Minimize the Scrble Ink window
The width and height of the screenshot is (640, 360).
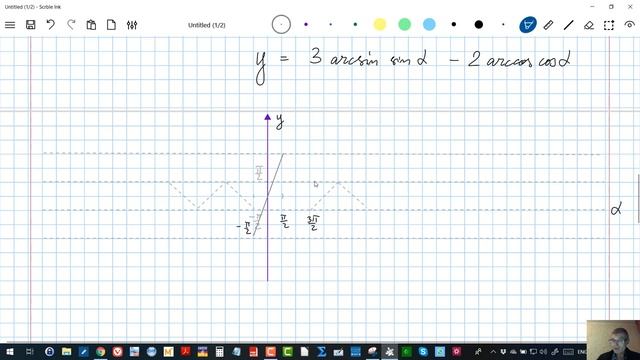tap(592, 7)
